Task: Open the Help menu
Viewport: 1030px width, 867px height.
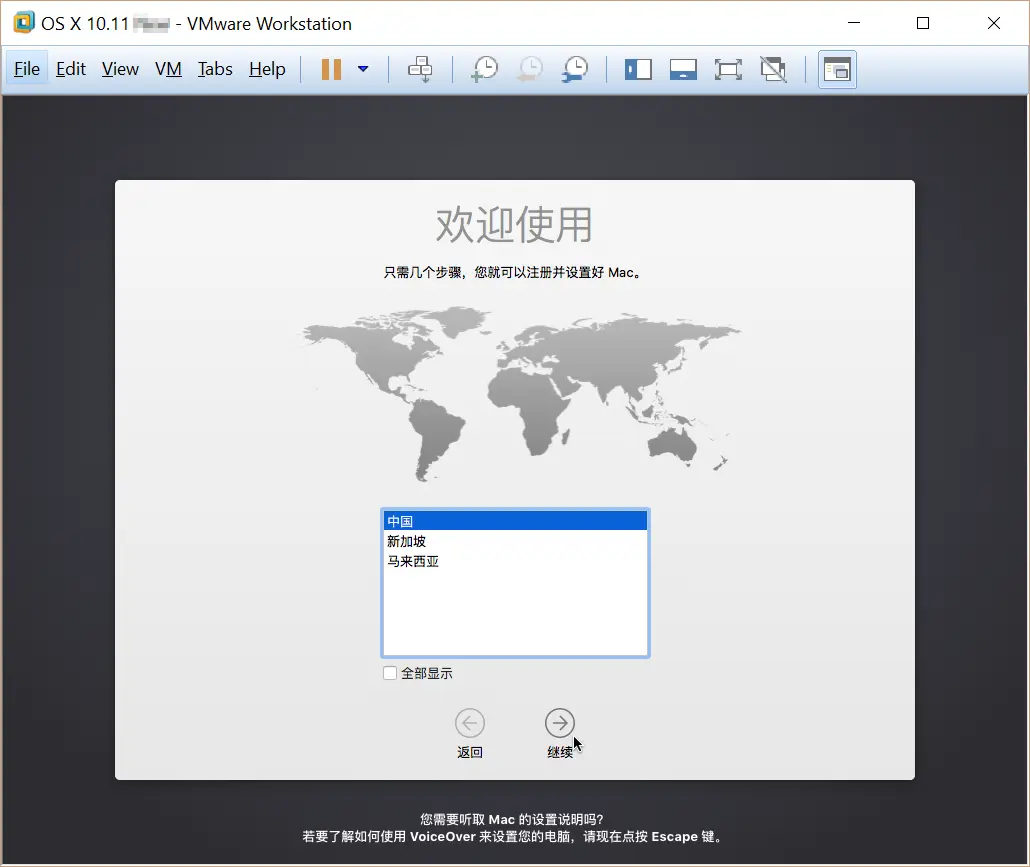Action: [x=266, y=69]
